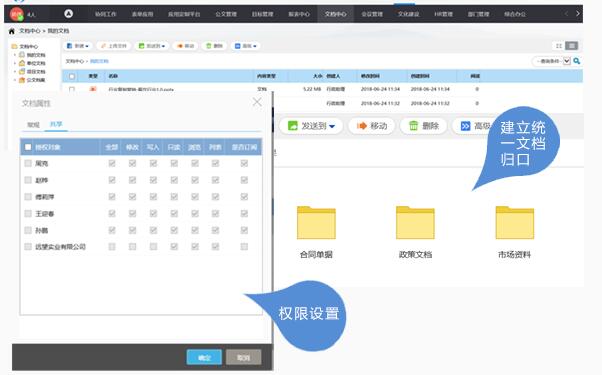Open HR管理 in the top navigation
The width and height of the screenshot is (602, 375).
[443, 14]
